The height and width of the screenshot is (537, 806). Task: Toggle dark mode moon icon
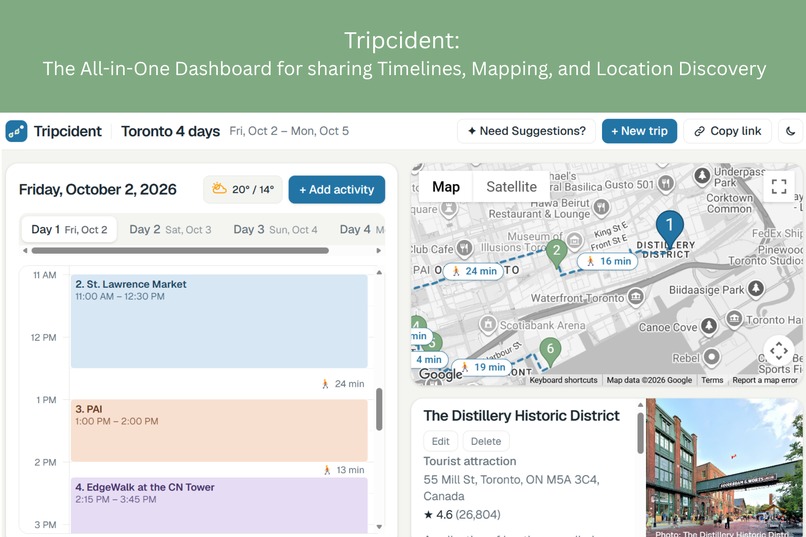[x=791, y=131]
